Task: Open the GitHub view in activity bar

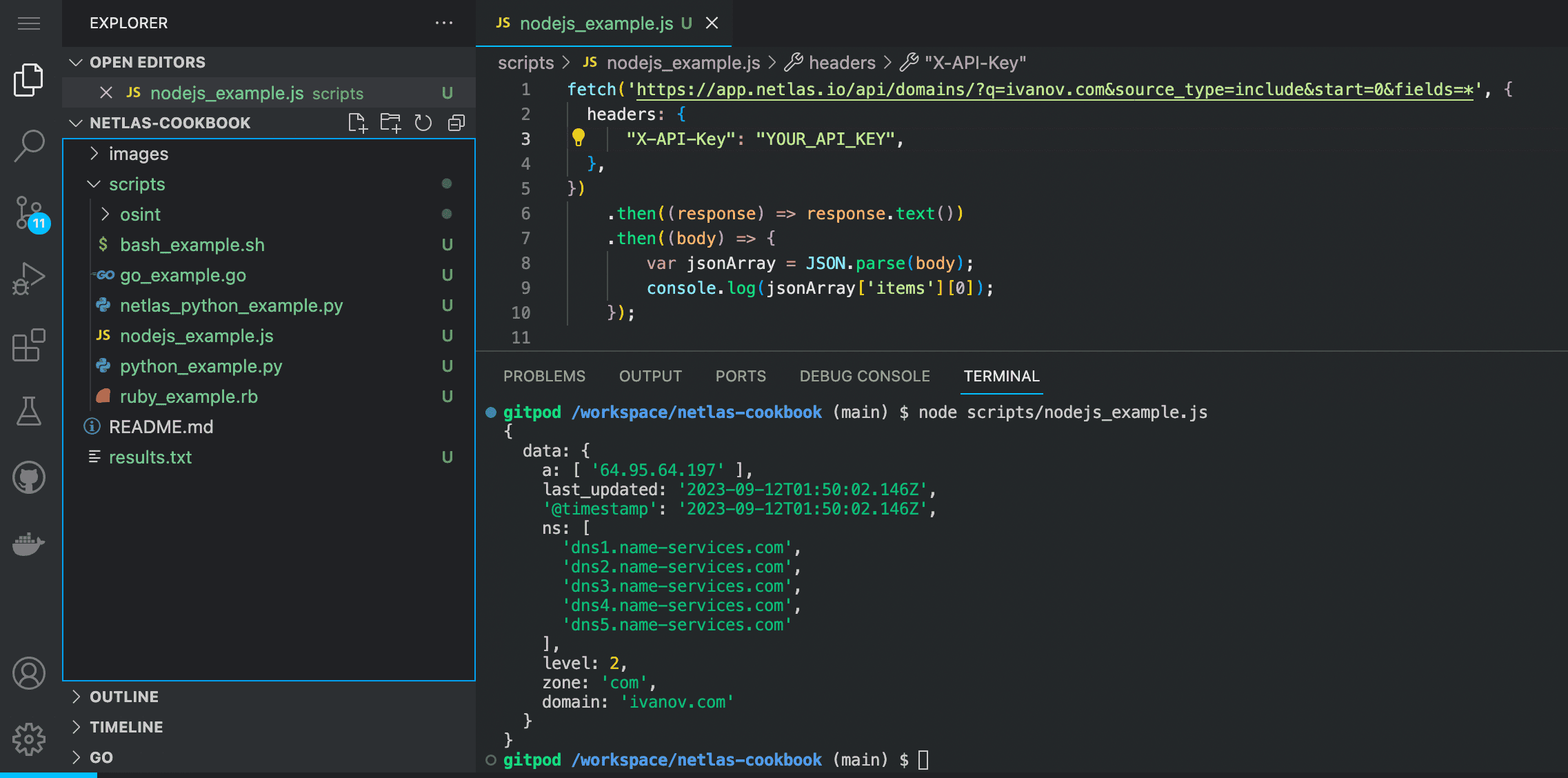Action: pos(29,477)
